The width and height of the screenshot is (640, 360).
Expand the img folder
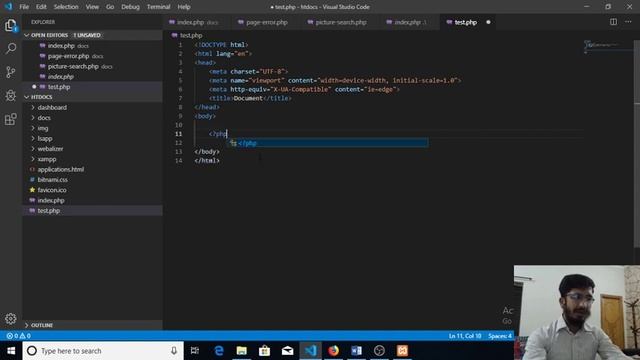coord(43,128)
